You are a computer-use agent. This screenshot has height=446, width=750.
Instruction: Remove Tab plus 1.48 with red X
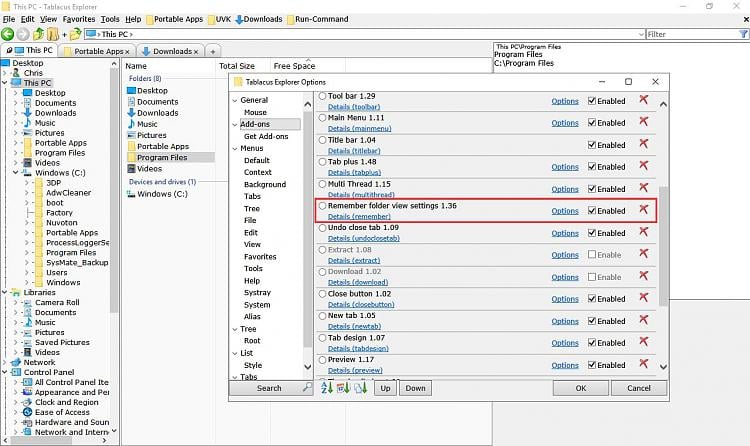(644, 166)
